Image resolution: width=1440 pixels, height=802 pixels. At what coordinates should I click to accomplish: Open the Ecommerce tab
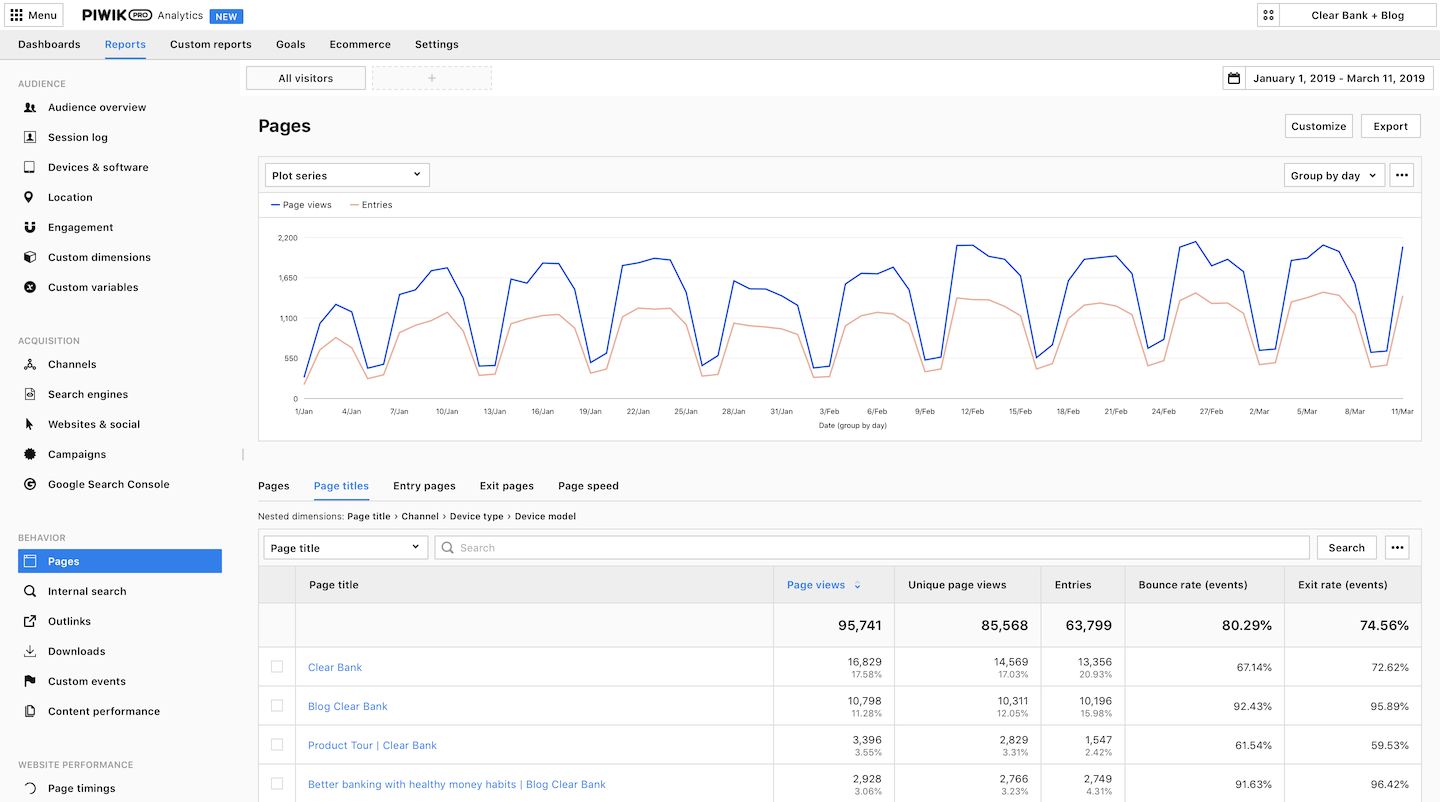click(360, 44)
